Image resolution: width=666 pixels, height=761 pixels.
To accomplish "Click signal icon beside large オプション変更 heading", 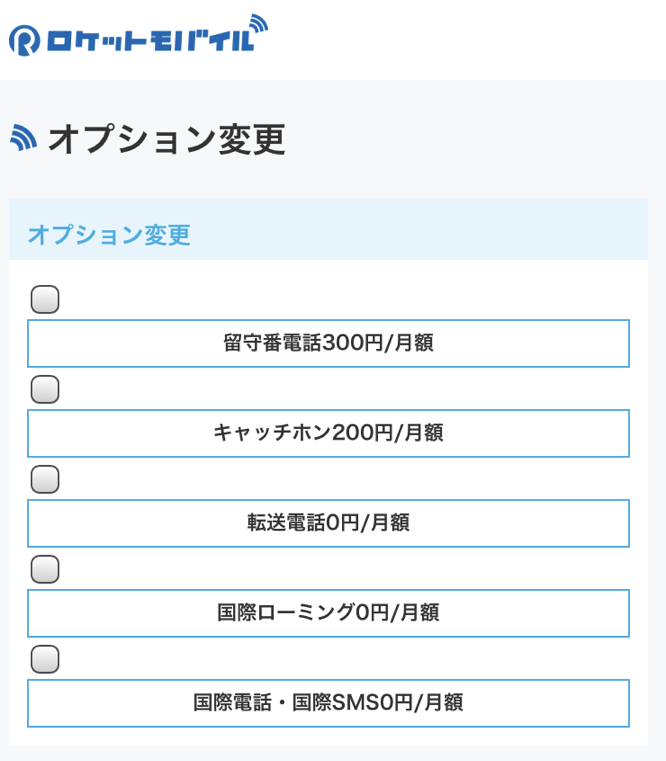I will click(x=23, y=138).
